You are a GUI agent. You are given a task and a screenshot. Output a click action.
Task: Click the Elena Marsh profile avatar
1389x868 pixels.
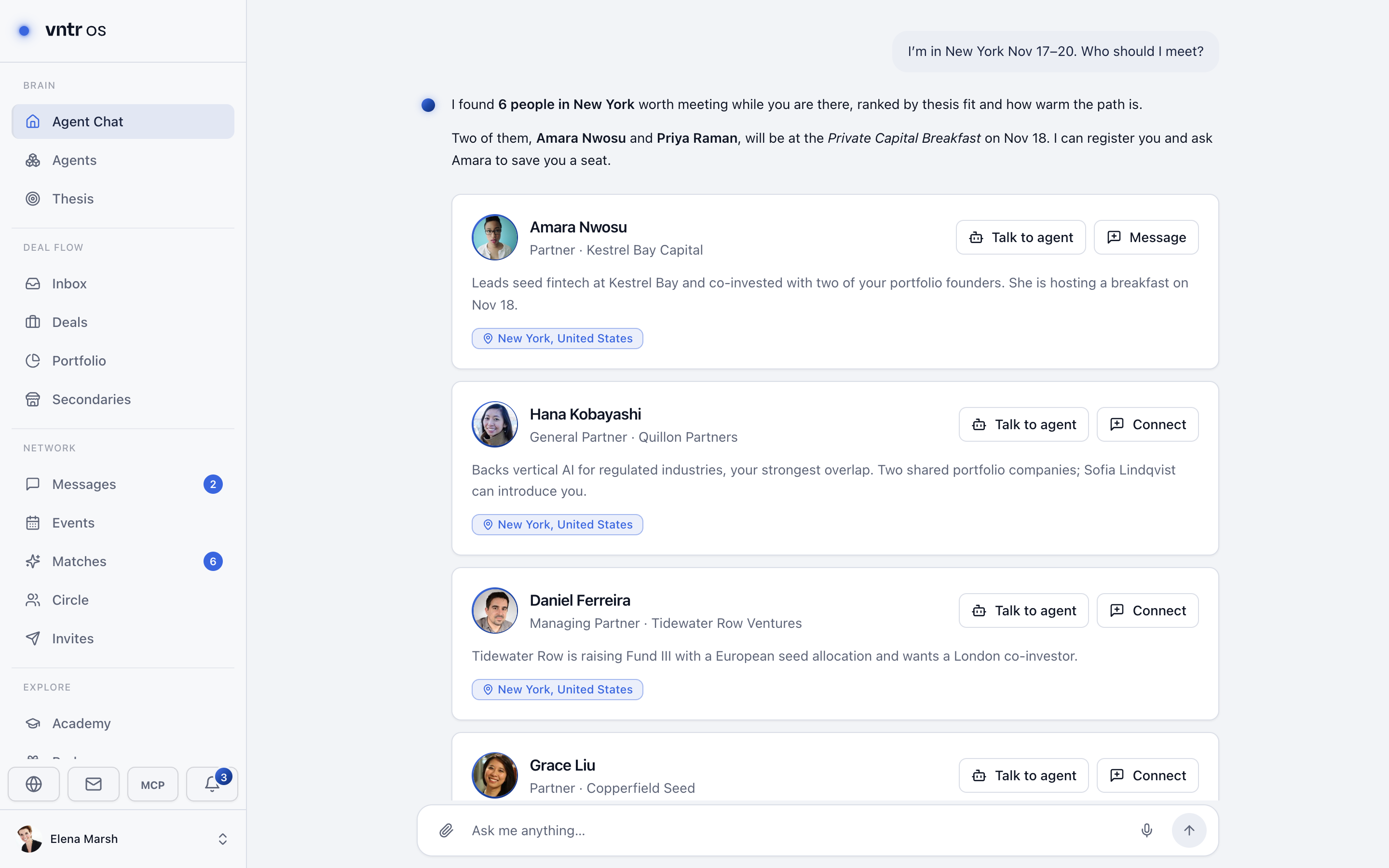point(29,839)
